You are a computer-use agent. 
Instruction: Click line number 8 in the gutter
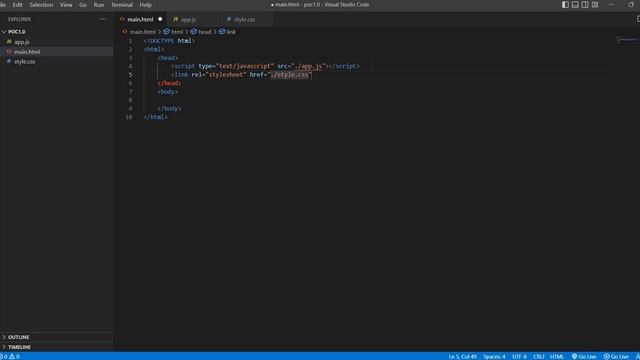pos(130,100)
